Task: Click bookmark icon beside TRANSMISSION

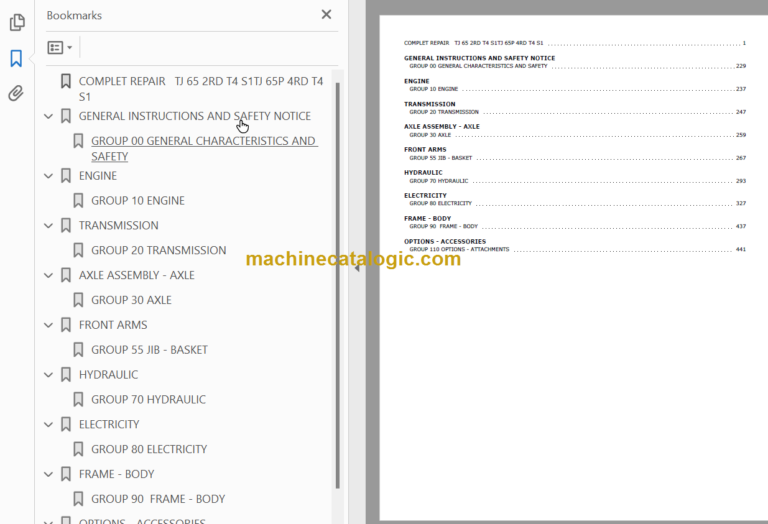Action: (66, 226)
